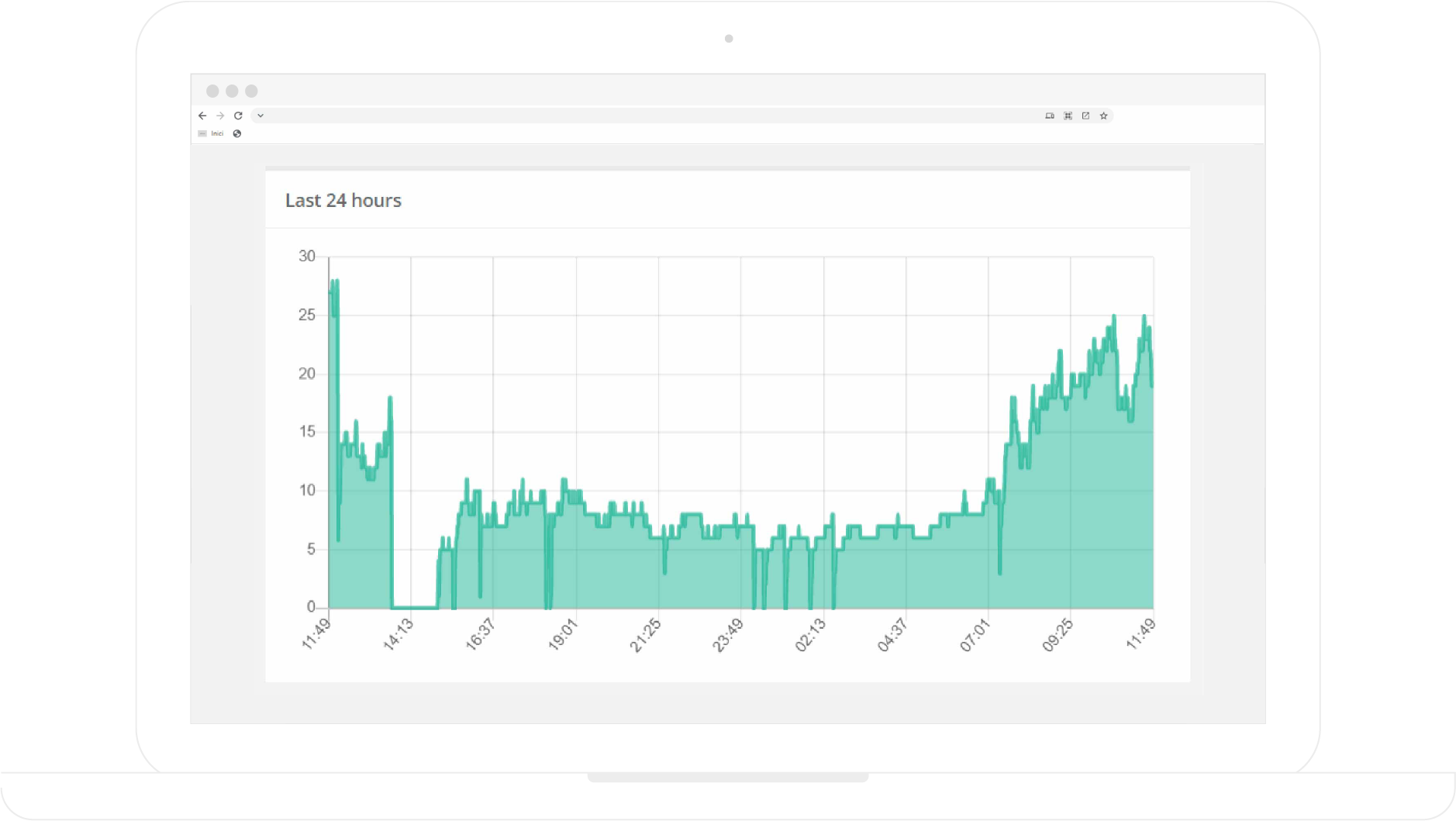Image resolution: width=1456 pixels, height=821 pixels.
Task: Click the first gray window control dot
Action: (x=212, y=91)
